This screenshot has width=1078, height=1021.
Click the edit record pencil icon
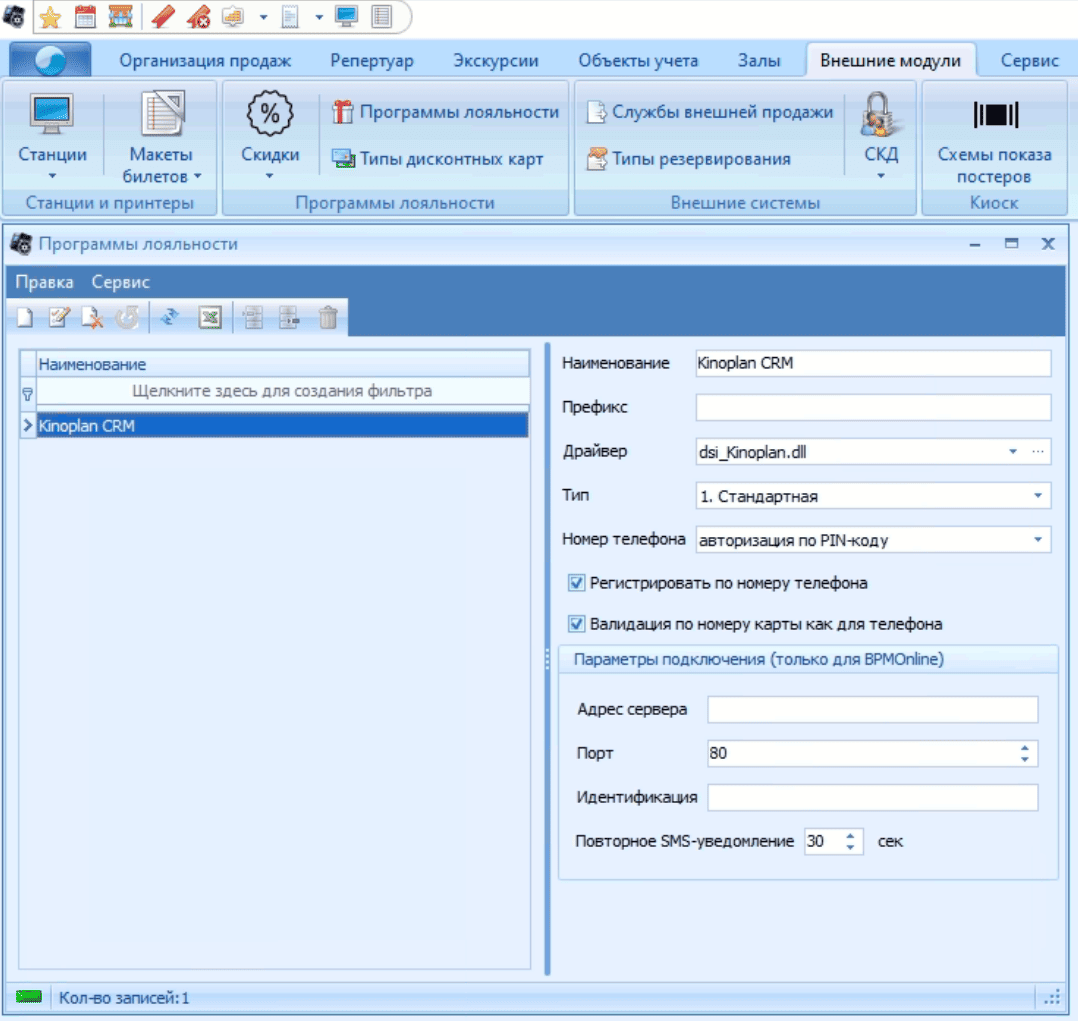click(59, 318)
